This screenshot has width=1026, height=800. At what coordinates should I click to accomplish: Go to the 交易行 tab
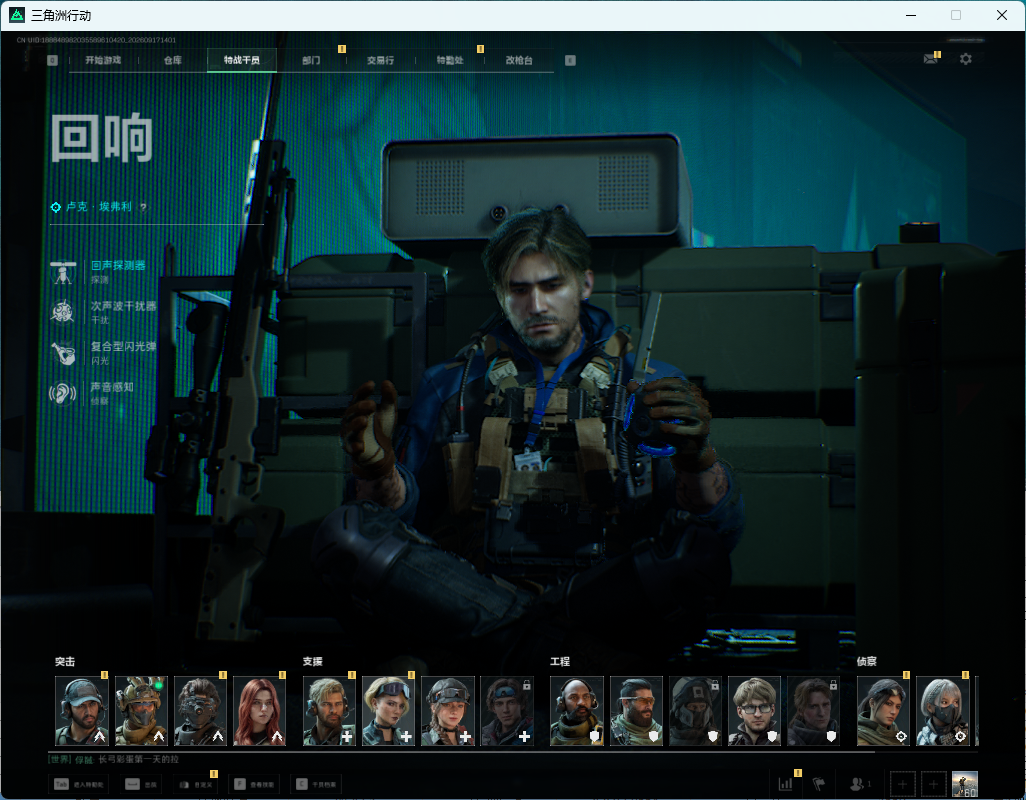pos(380,60)
